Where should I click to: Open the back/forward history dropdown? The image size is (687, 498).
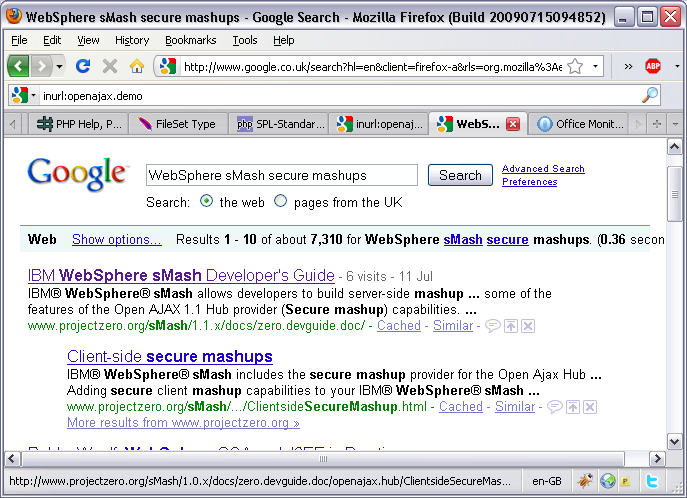[59, 67]
